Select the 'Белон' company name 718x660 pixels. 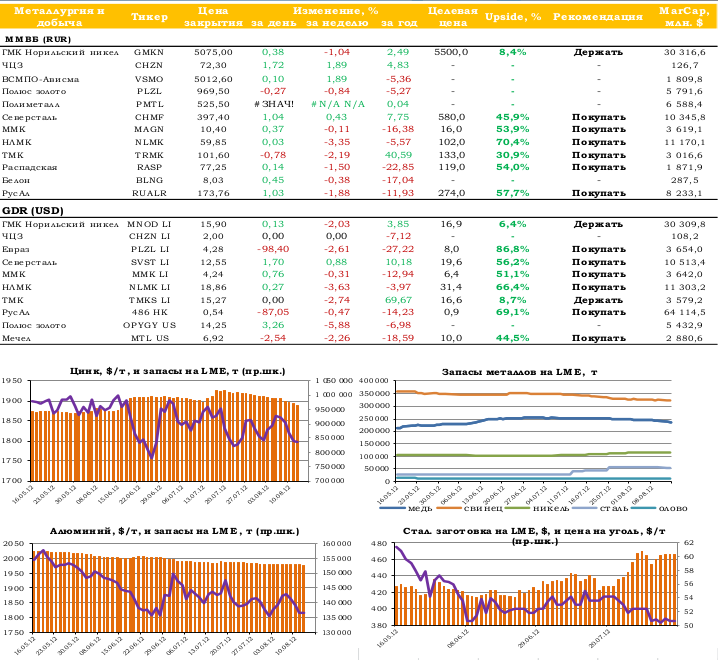pyautogui.click(x=16, y=180)
